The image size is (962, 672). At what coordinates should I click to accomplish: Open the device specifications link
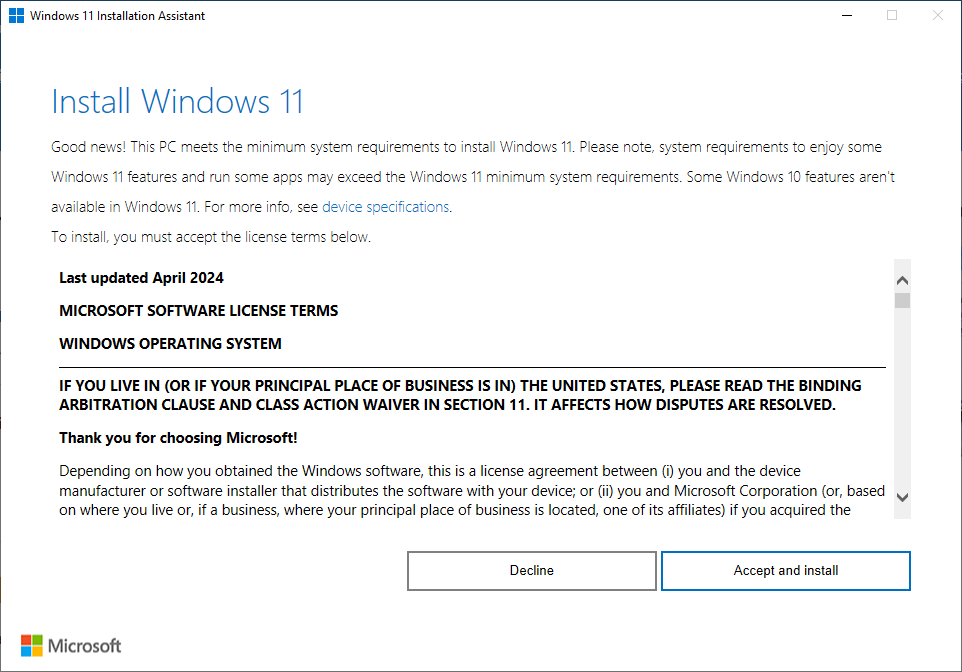[x=385, y=206]
